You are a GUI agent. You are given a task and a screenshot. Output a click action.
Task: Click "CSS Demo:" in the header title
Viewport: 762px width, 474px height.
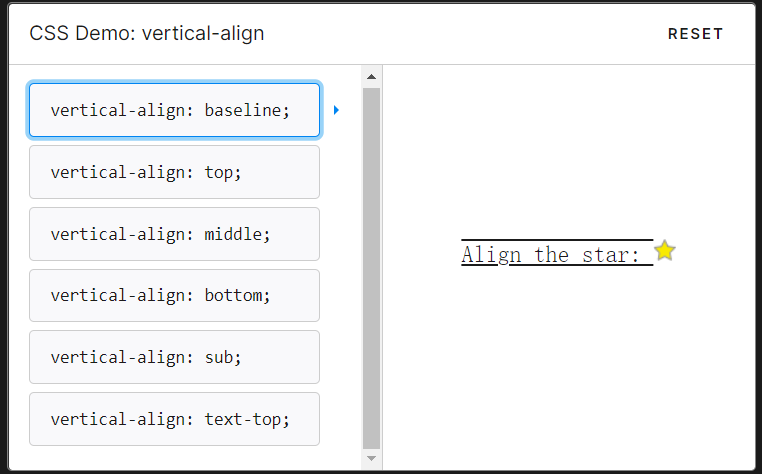[x=83, y=33]
